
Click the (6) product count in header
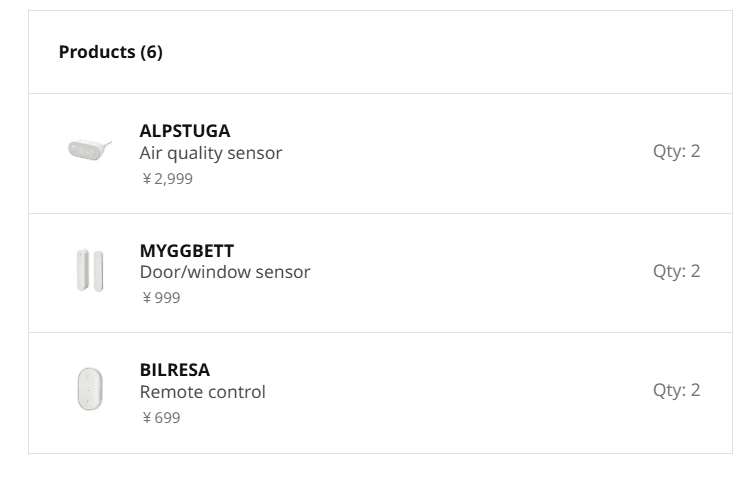pos(150,52)
